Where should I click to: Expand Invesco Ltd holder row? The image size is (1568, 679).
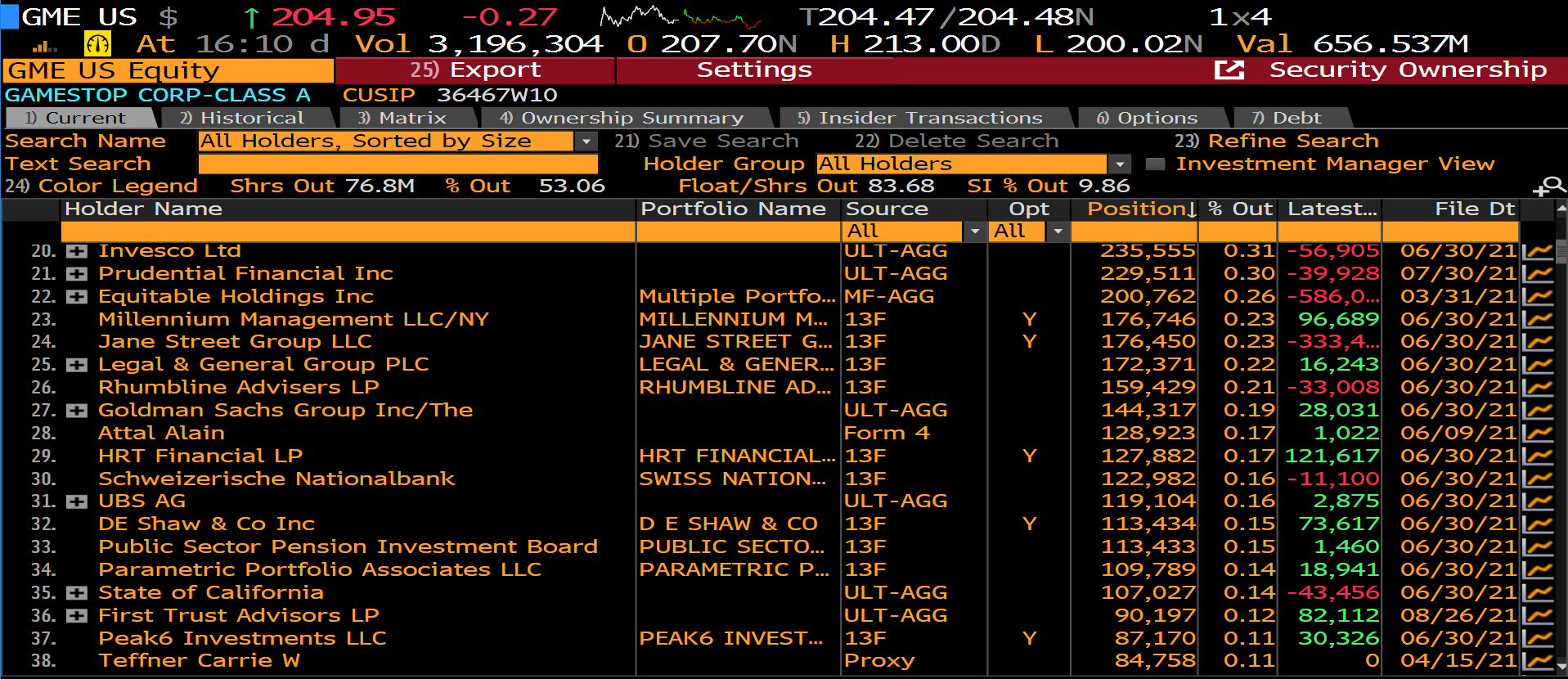(77, 251)
